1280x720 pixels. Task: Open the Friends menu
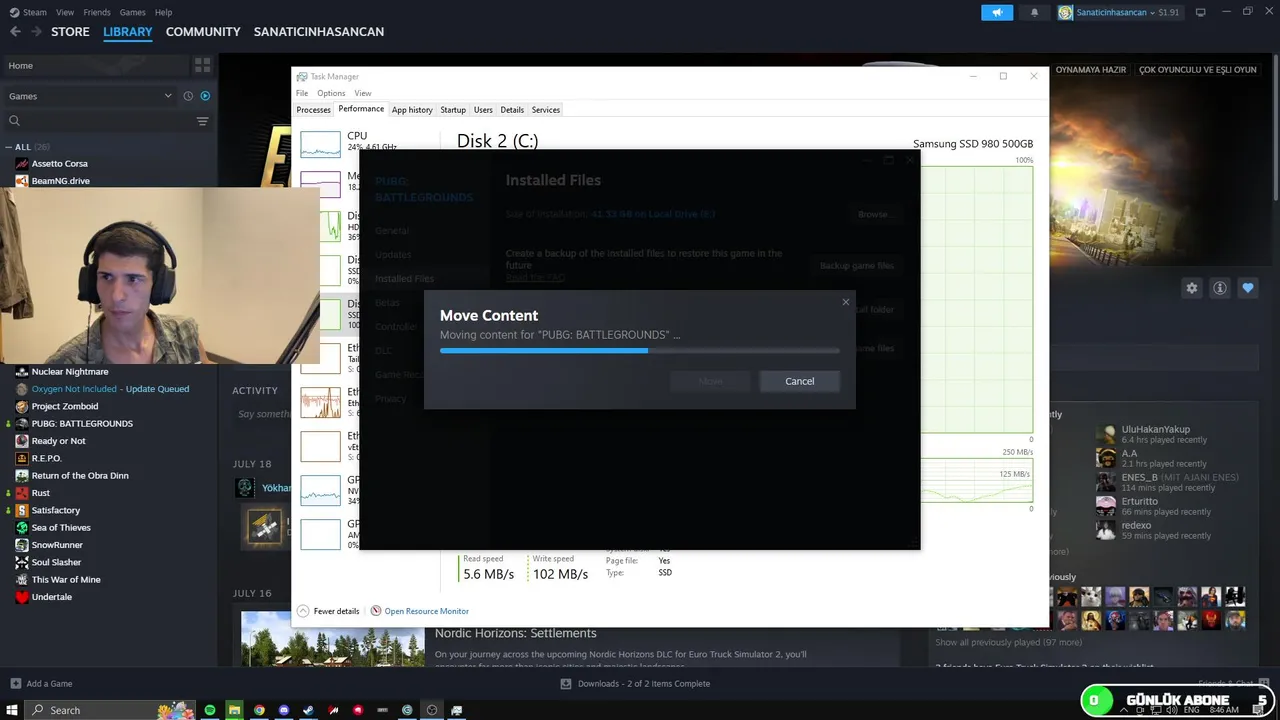pos(97,12)
